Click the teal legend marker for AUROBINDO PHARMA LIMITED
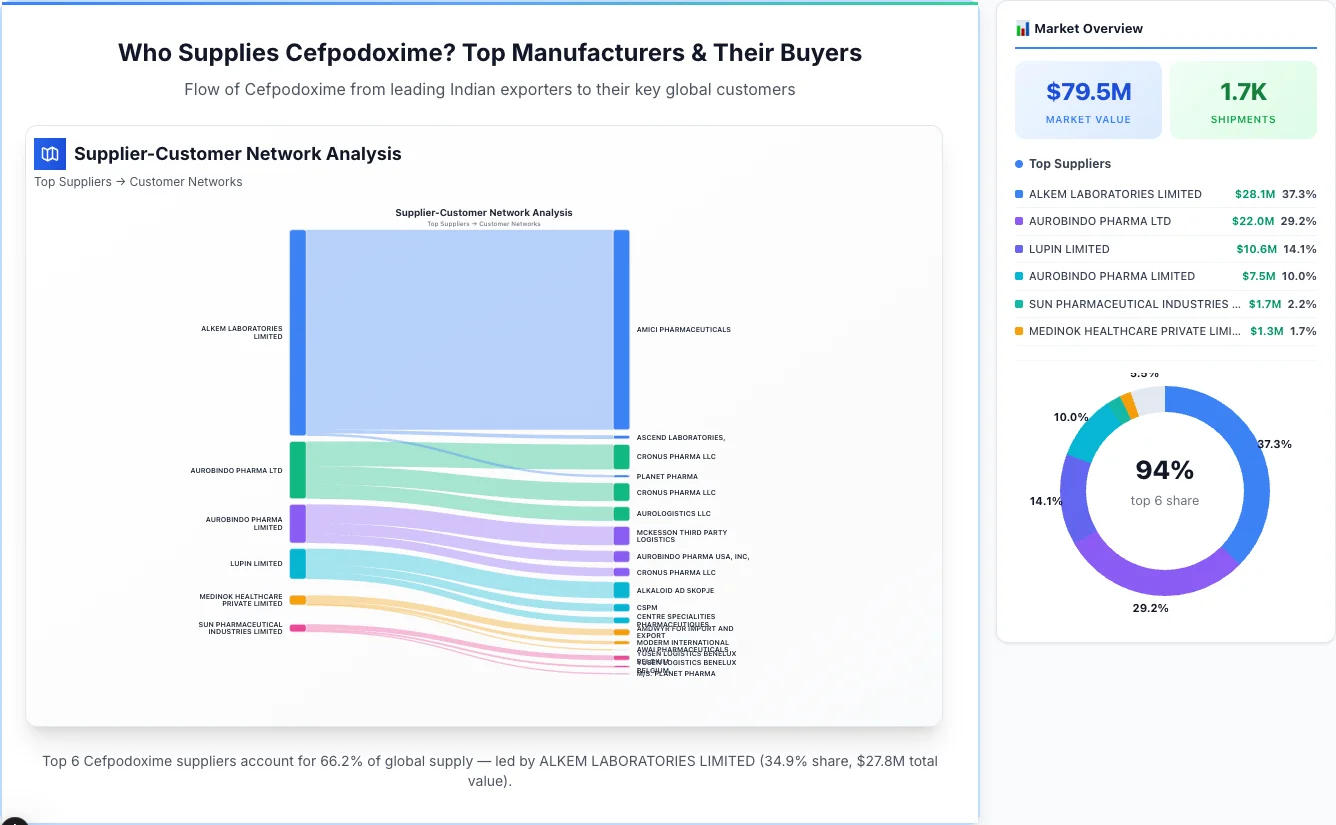 pos(1017,276)
